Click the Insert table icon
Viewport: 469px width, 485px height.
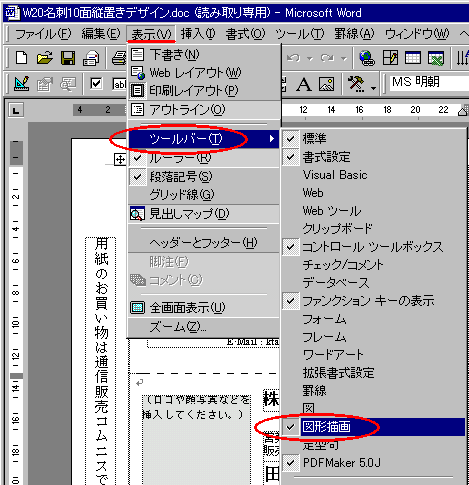click(413, 58)
